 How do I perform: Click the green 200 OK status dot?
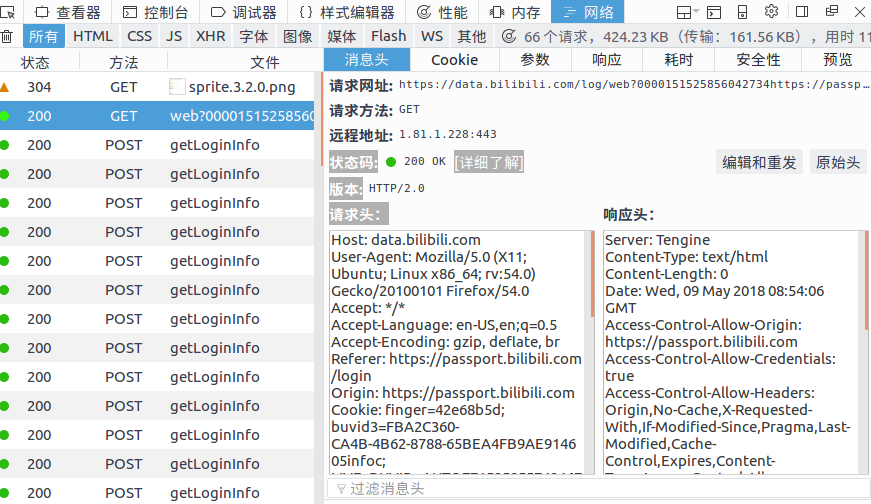391,162
